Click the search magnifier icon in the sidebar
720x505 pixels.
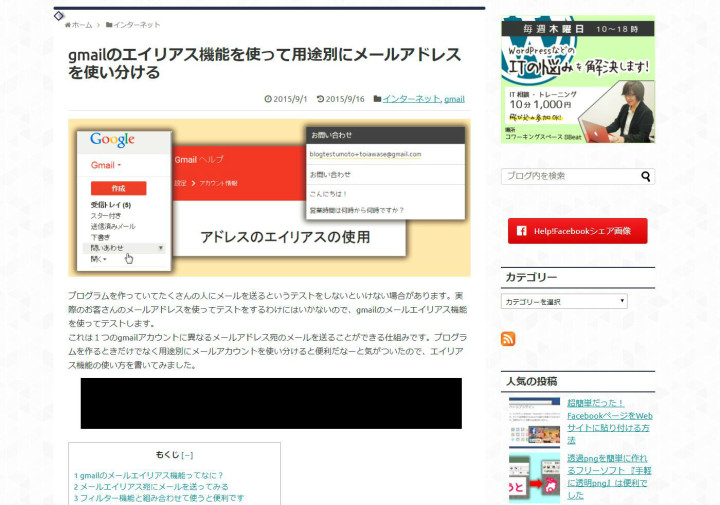click(646, 176)
